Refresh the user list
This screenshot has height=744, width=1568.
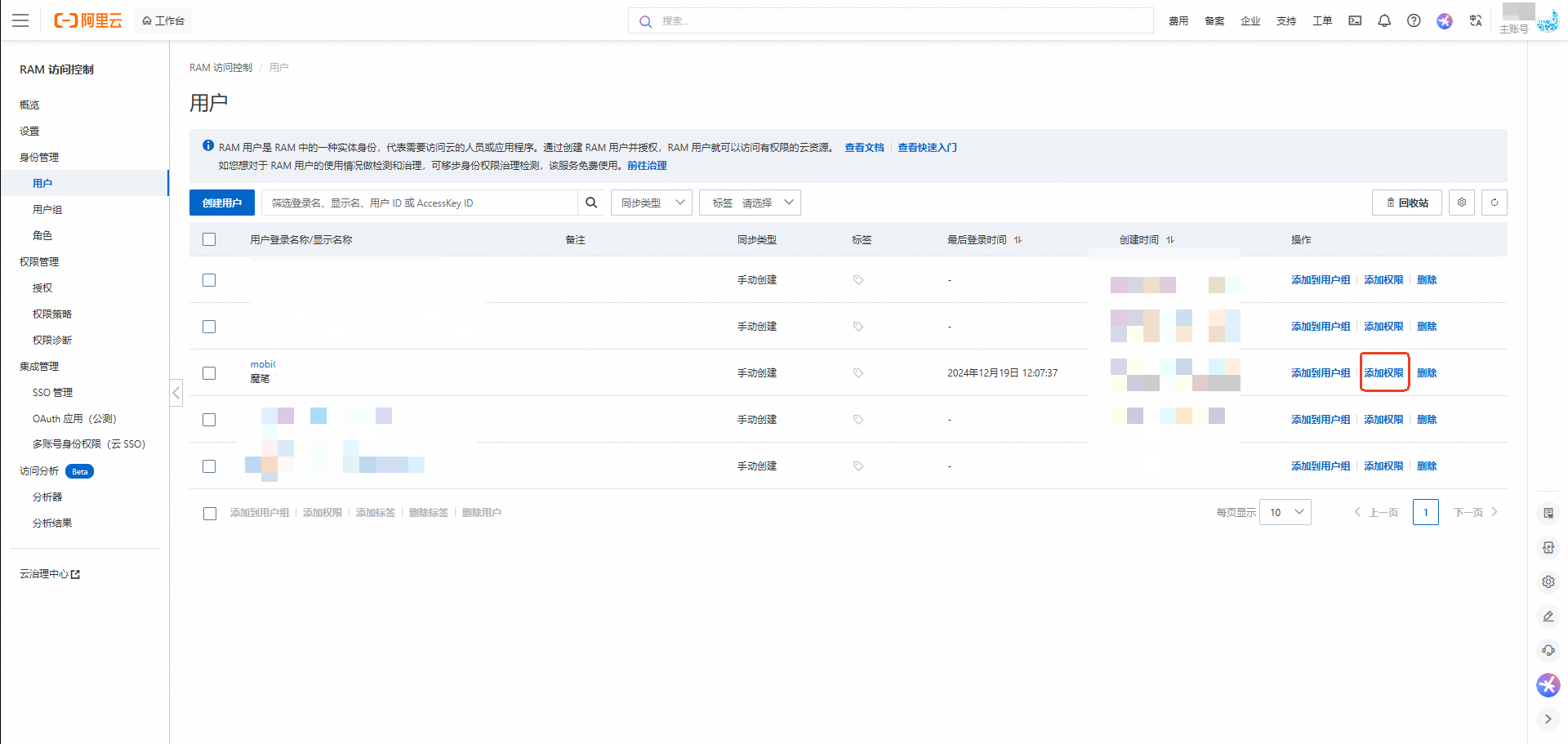click(1494, 203)
